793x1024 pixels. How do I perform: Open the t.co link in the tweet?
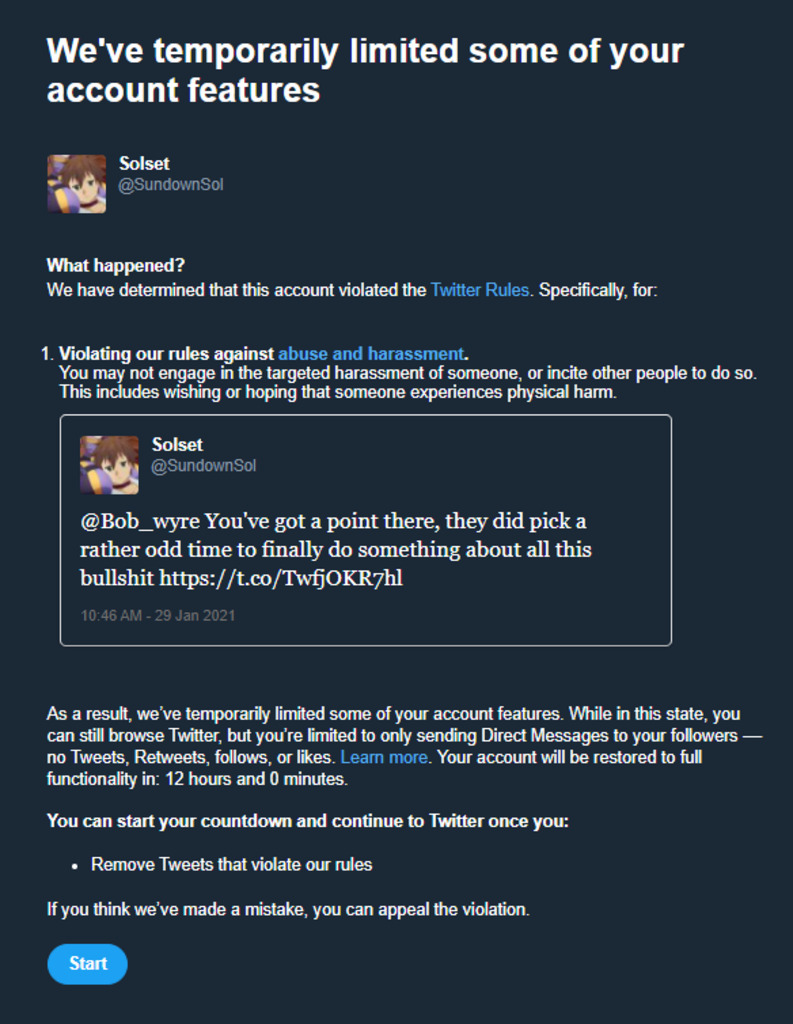point(281,578)
